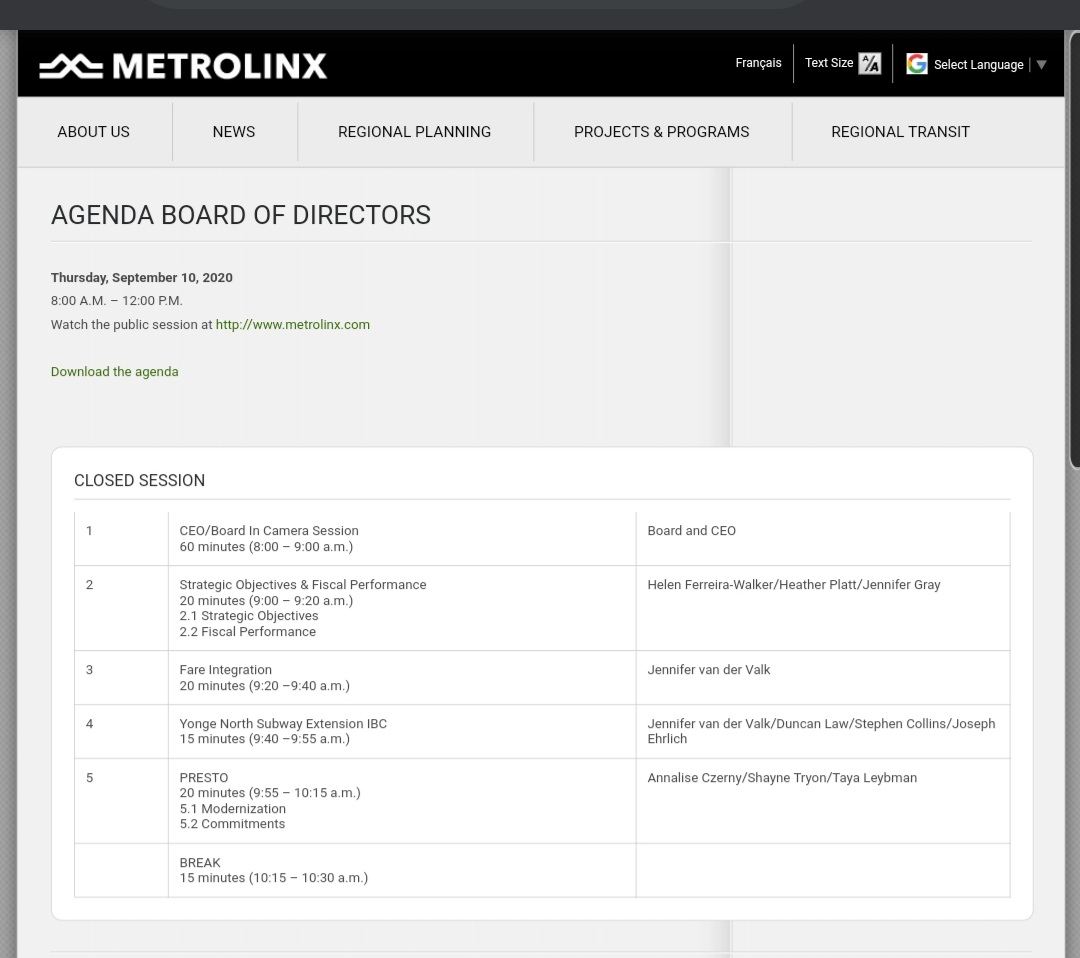Open the http://www.metrolinx.com link
1080x958 pixels.
point(292,325)
